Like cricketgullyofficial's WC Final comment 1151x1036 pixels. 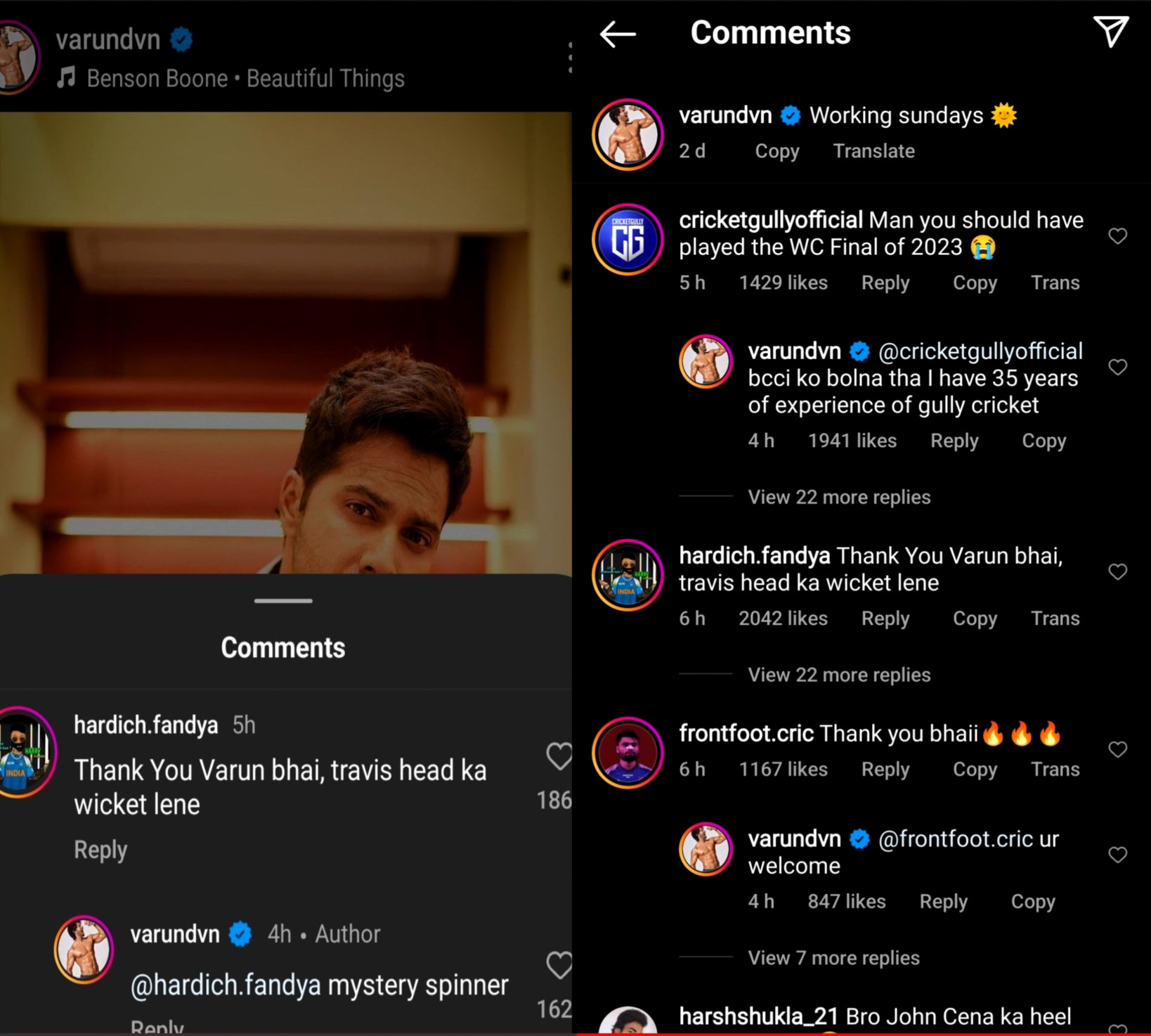tap(1117, 236)
